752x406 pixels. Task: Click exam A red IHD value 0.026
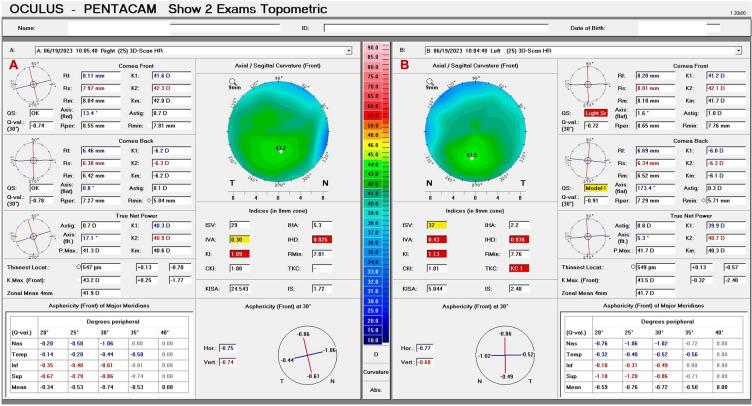pos(322,239)
